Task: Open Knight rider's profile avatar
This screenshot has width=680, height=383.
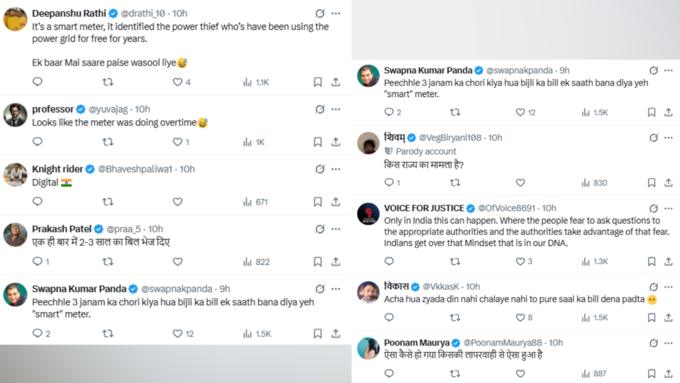Action: (15, 175)
